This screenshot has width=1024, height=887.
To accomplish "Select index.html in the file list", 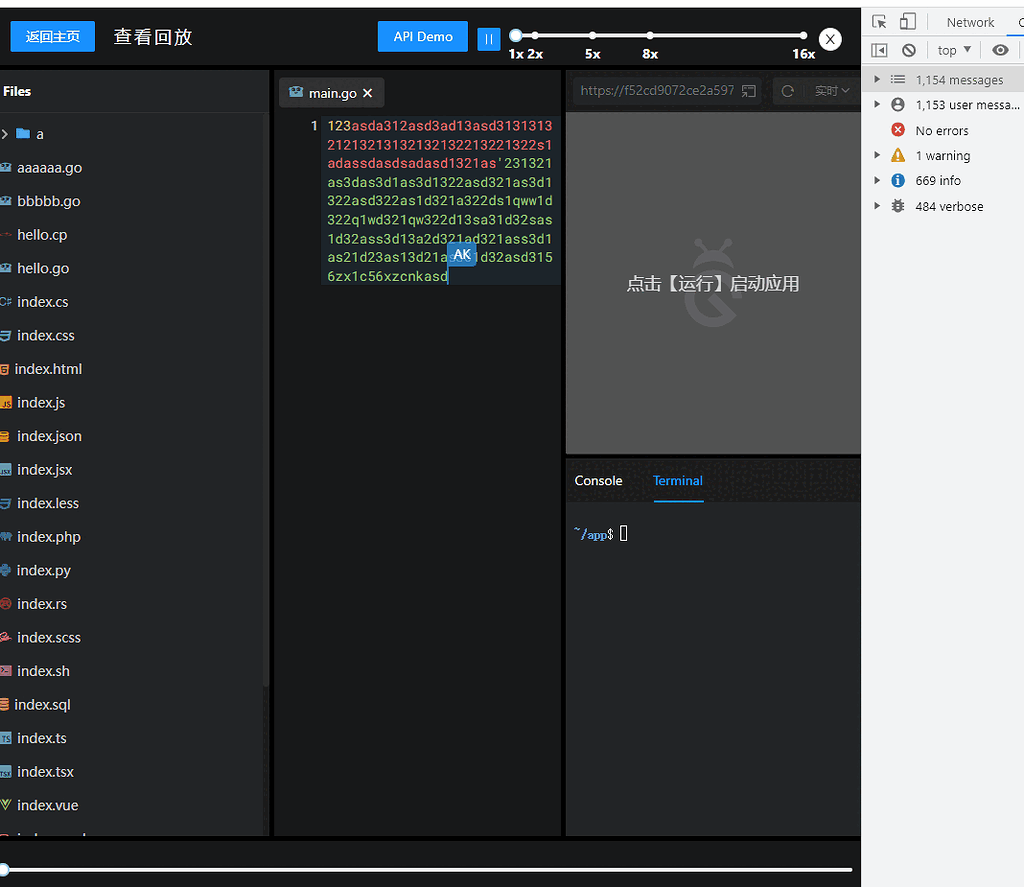I will click(48, 369).
